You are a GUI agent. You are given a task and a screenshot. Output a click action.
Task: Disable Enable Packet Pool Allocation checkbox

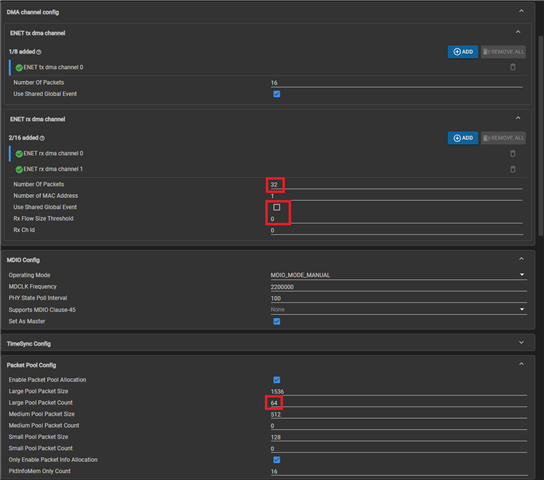277,380
